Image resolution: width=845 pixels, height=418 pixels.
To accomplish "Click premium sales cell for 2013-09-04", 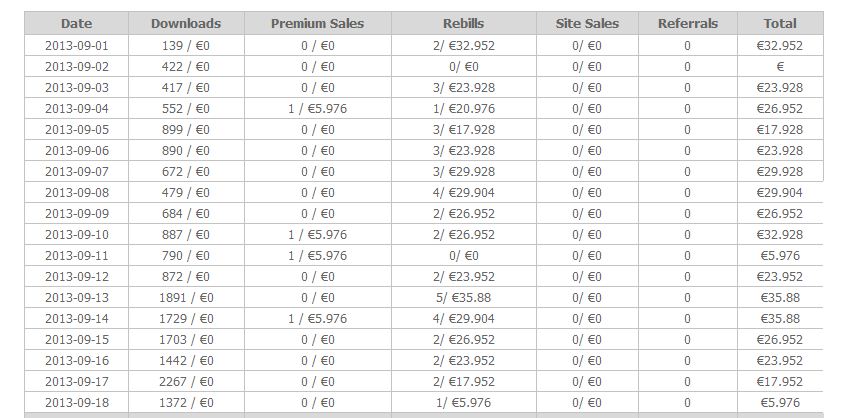I will click(x=317, y=109).
